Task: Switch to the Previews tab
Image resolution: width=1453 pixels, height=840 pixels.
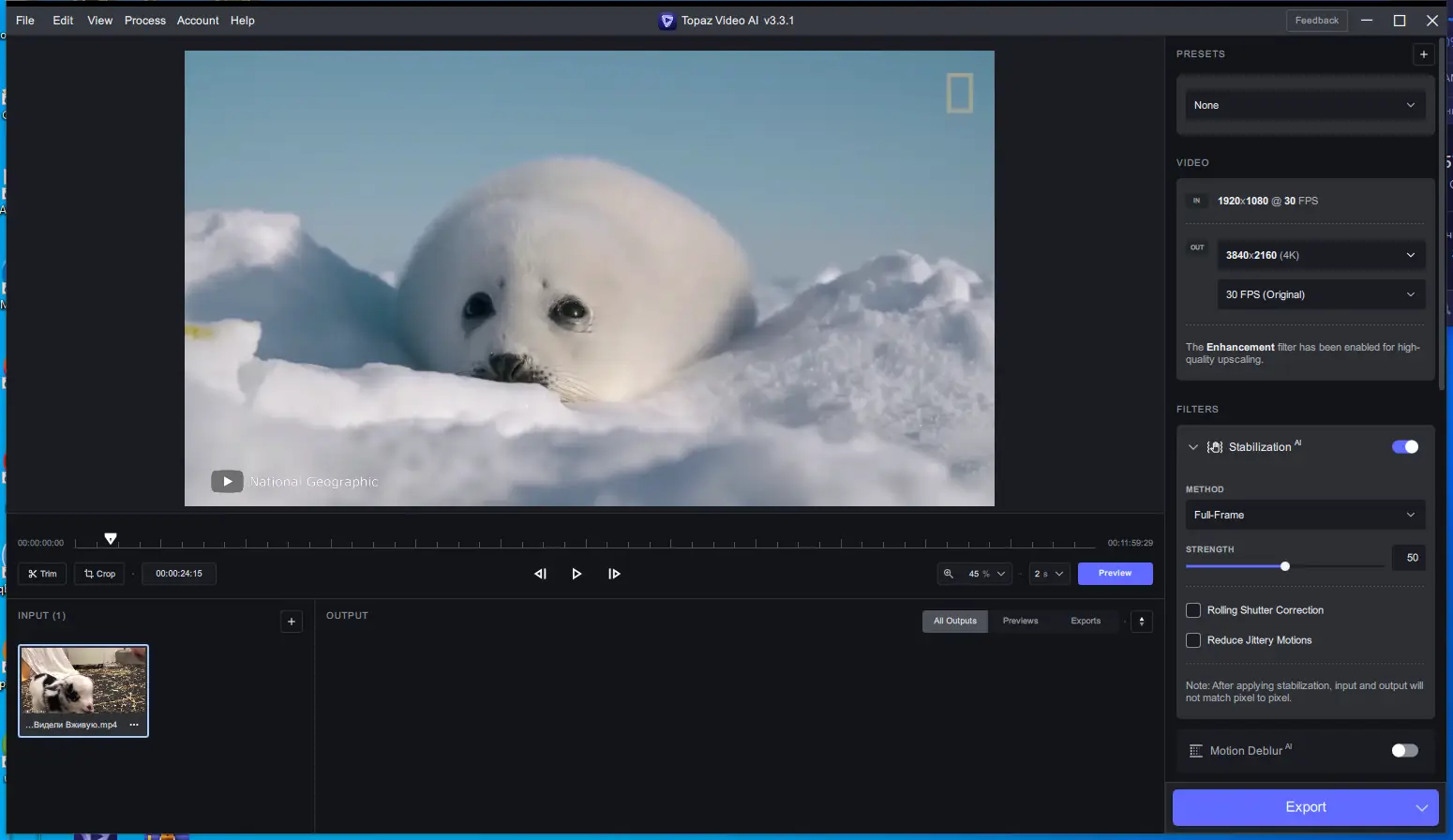Action: pos(1020,622)
